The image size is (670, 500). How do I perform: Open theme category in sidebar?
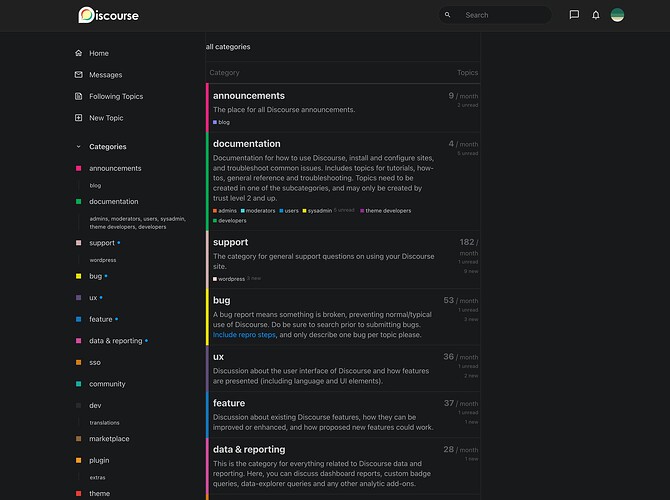99,494
